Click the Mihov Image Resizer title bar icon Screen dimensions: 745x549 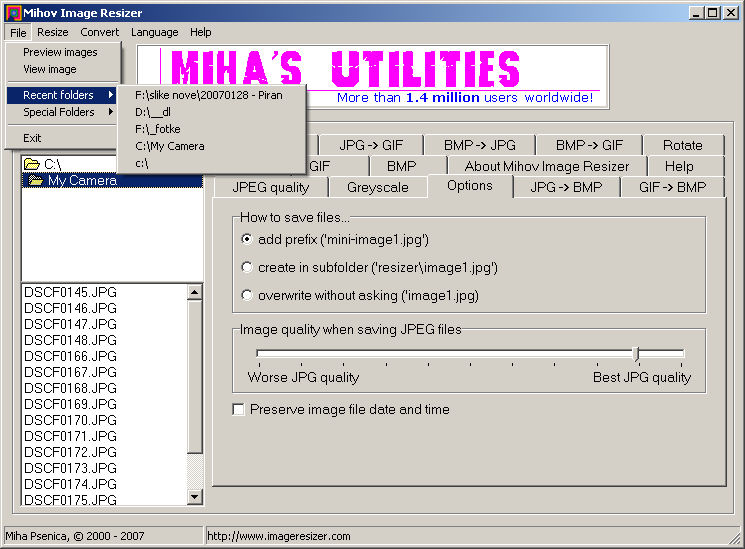[x=11, y=13]
